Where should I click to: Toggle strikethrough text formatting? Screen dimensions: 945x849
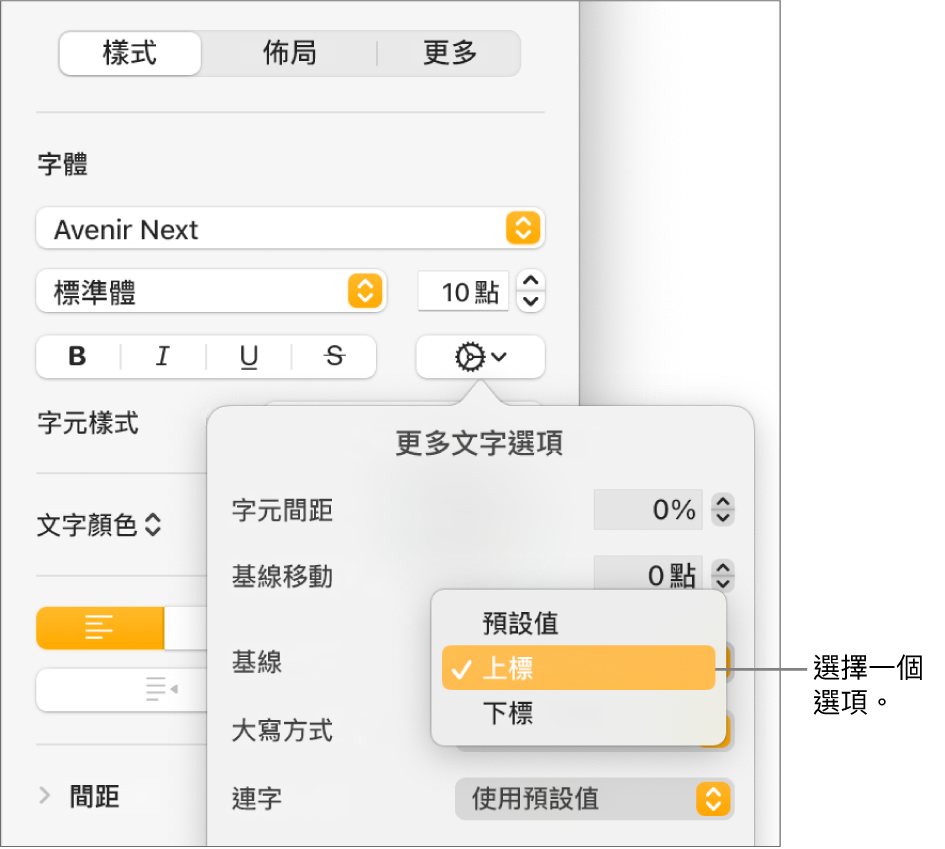334,357
